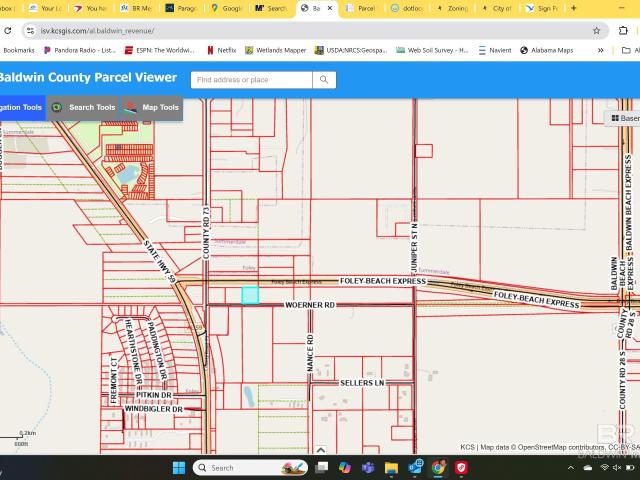Open the Alabama Maps bookmark
640x480 pixels.
click(x=547, y=50)
